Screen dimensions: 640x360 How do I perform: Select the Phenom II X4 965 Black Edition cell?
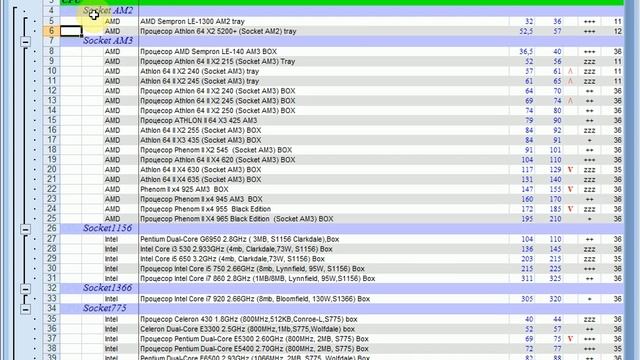coord(324,219)
